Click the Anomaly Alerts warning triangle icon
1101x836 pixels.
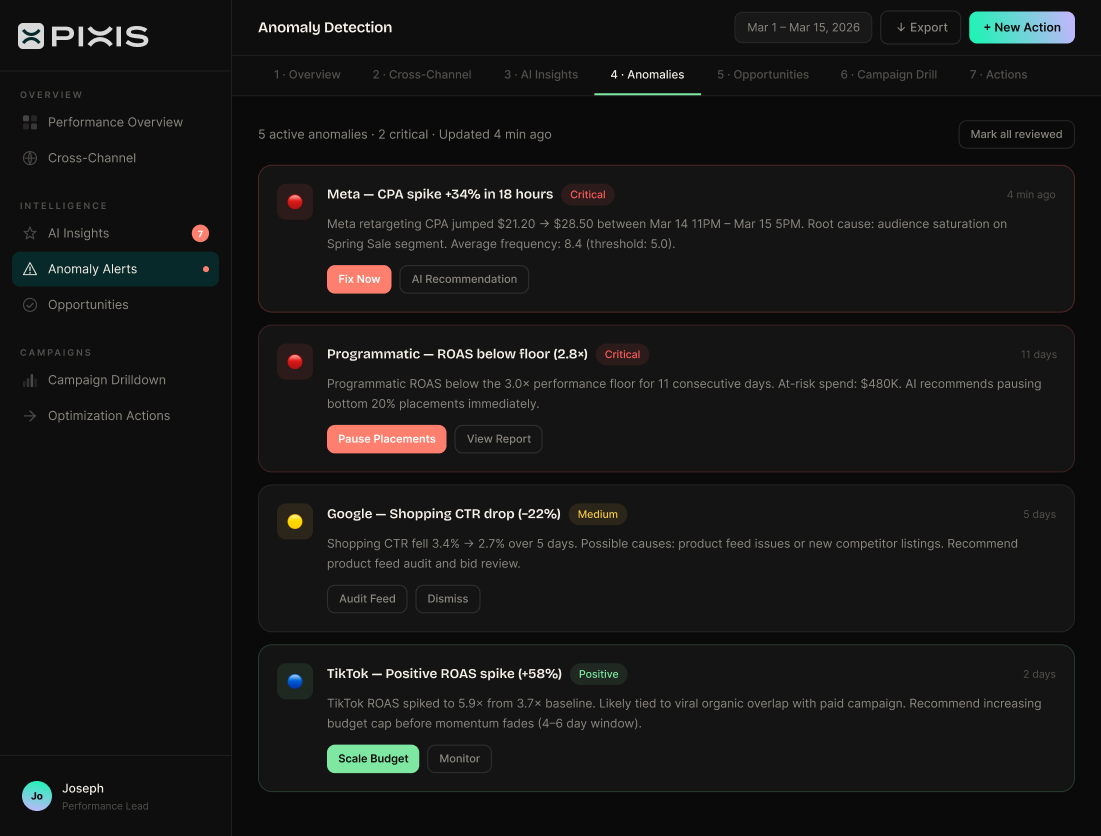tap(30, 269)
